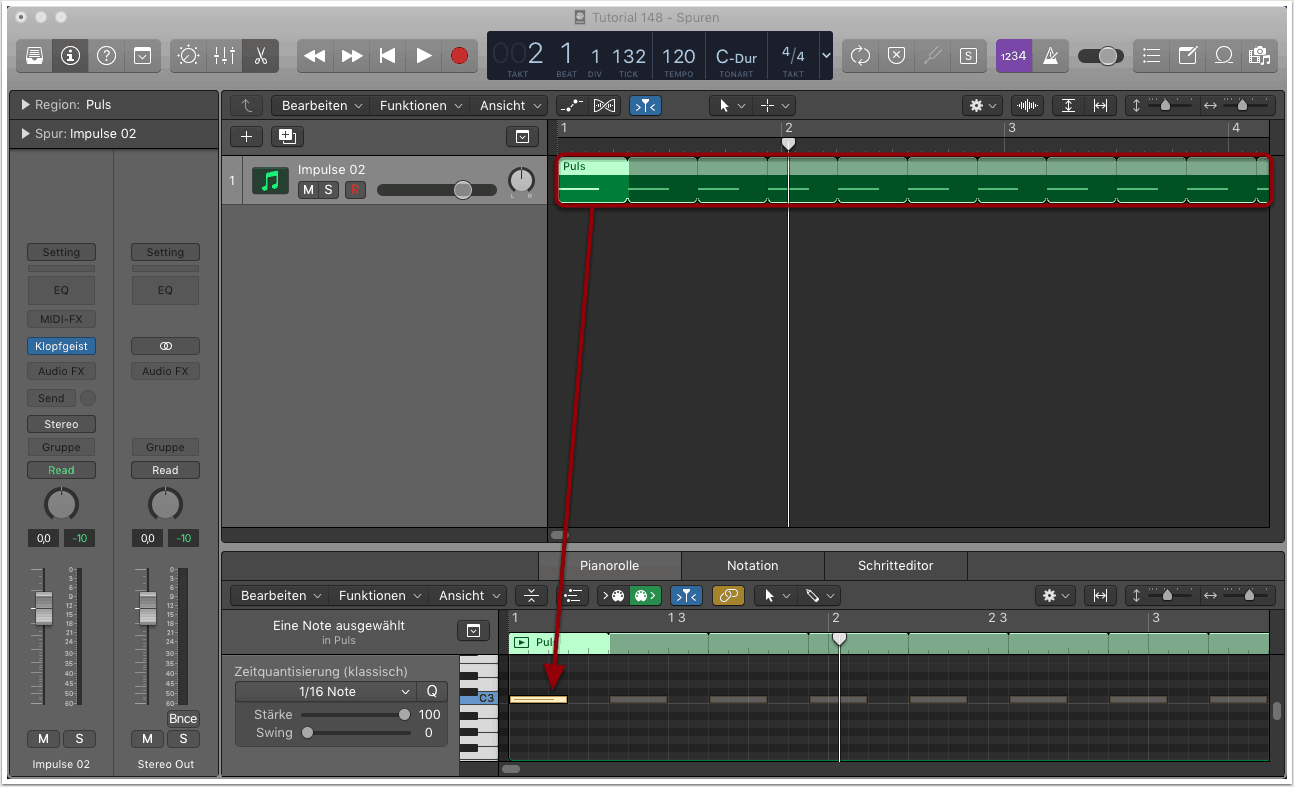
Task: Open the Apple Loops browser icon
Action: (x=1223, y=56)
